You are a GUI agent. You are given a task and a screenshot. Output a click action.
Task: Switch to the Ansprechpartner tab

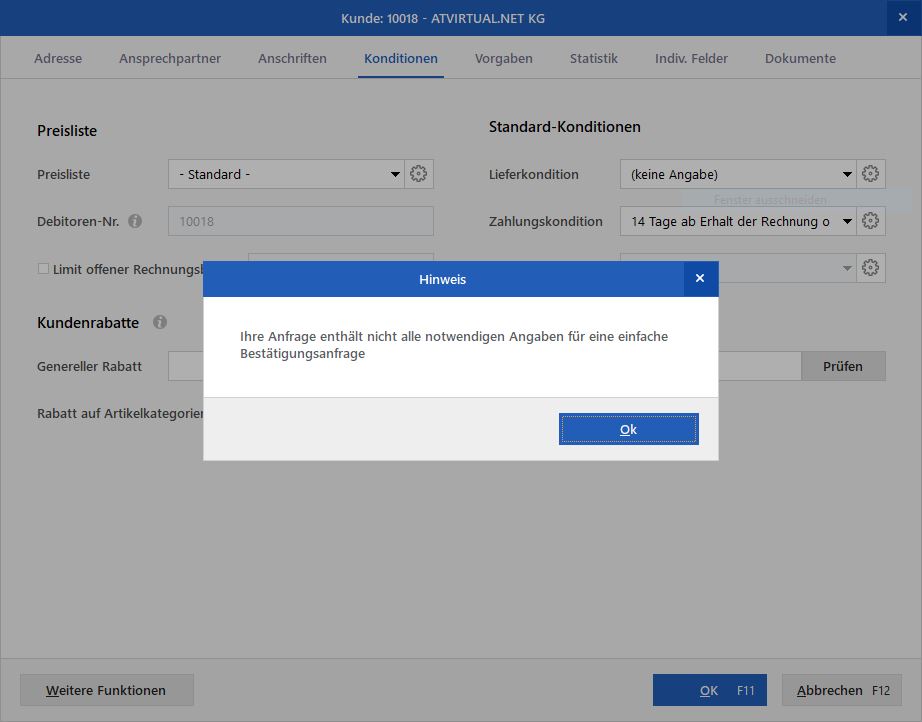click(x=170, y=58)
